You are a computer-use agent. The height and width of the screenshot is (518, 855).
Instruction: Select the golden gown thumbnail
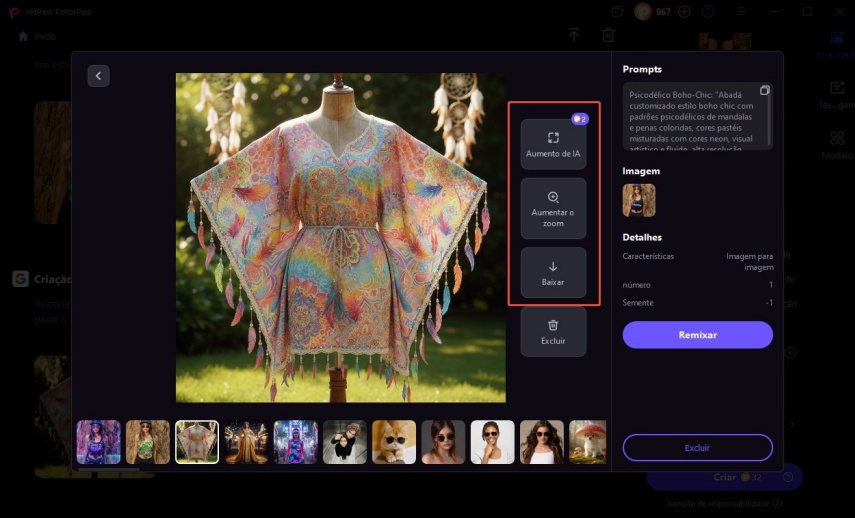pyautogui.click(x=246, y=441)
